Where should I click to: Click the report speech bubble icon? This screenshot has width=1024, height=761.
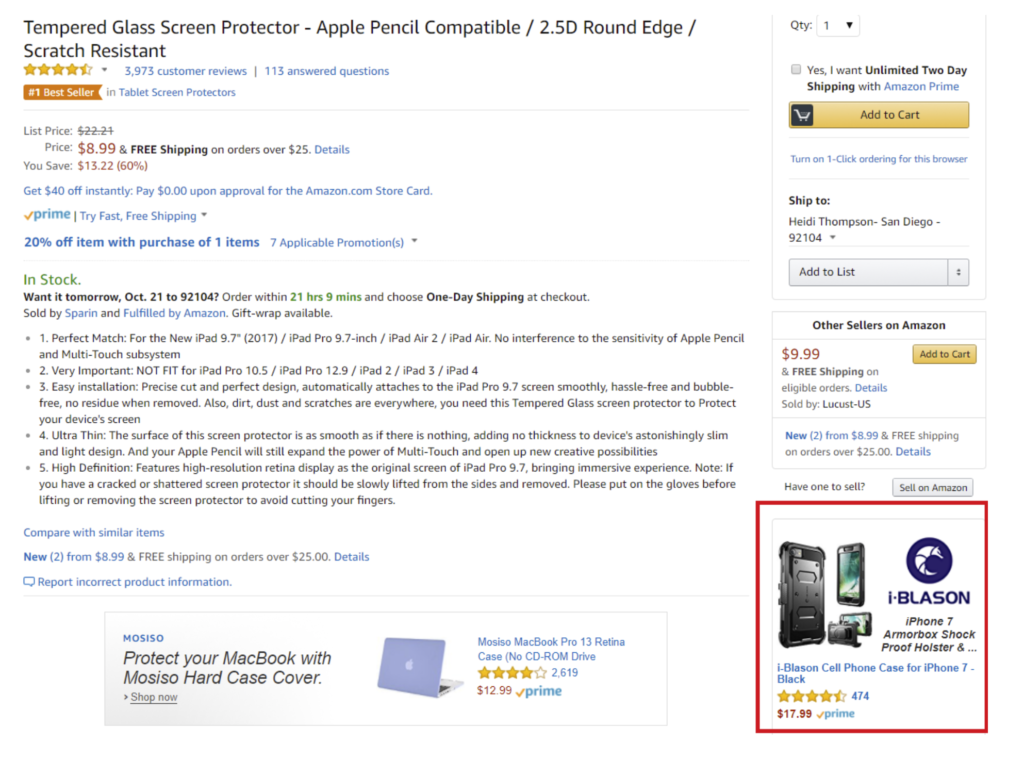point(29,582)
